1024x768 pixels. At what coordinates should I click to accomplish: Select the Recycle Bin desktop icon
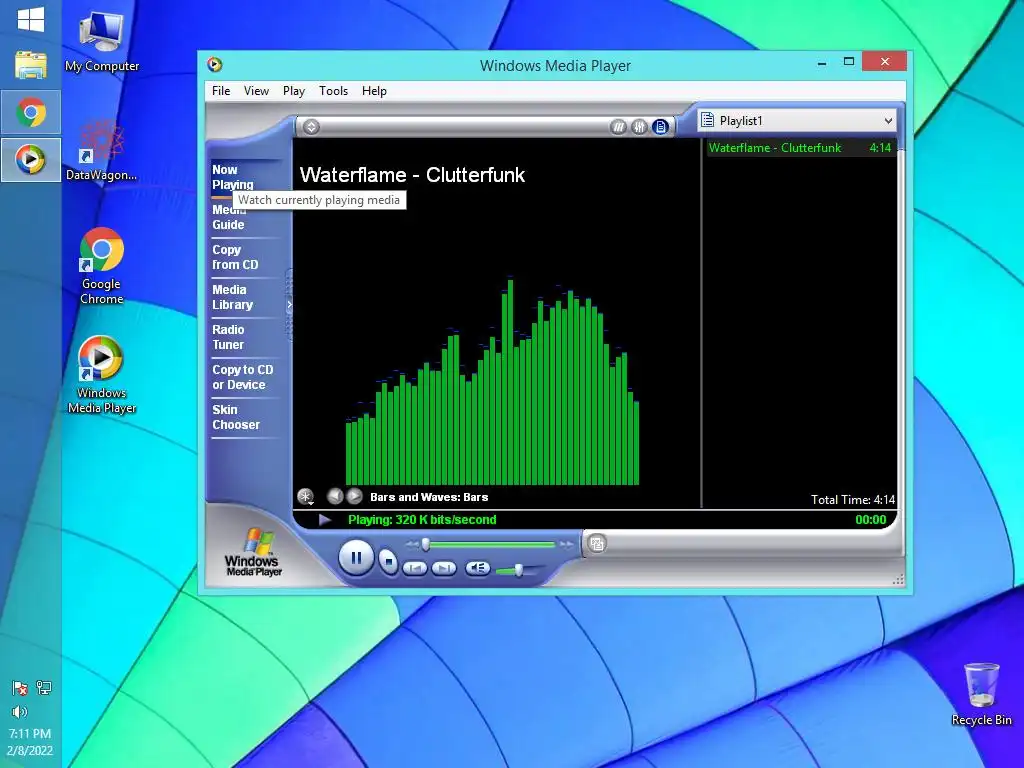point(982,694)
